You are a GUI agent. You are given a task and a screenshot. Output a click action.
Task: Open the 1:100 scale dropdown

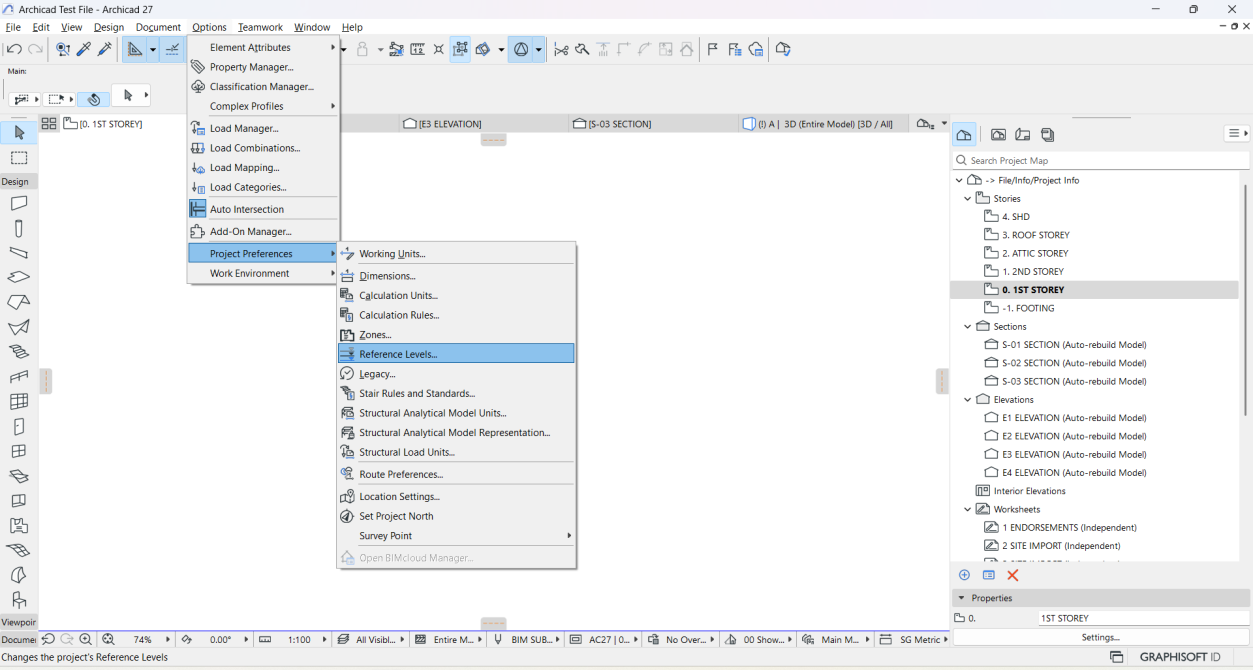click(299, 640)
